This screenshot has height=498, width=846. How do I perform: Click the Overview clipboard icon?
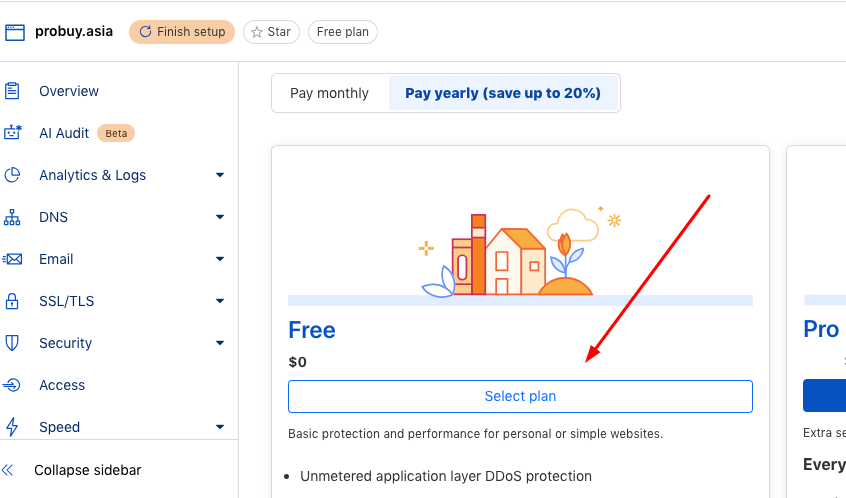(x=12, y=91)
